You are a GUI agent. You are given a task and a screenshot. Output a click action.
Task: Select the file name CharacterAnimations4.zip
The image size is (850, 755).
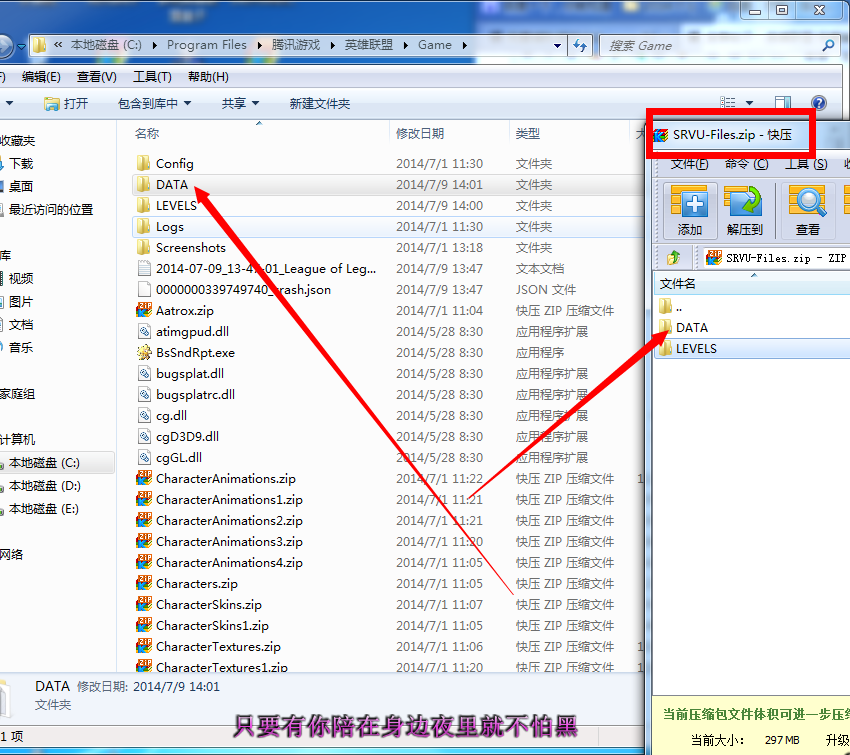229,563
